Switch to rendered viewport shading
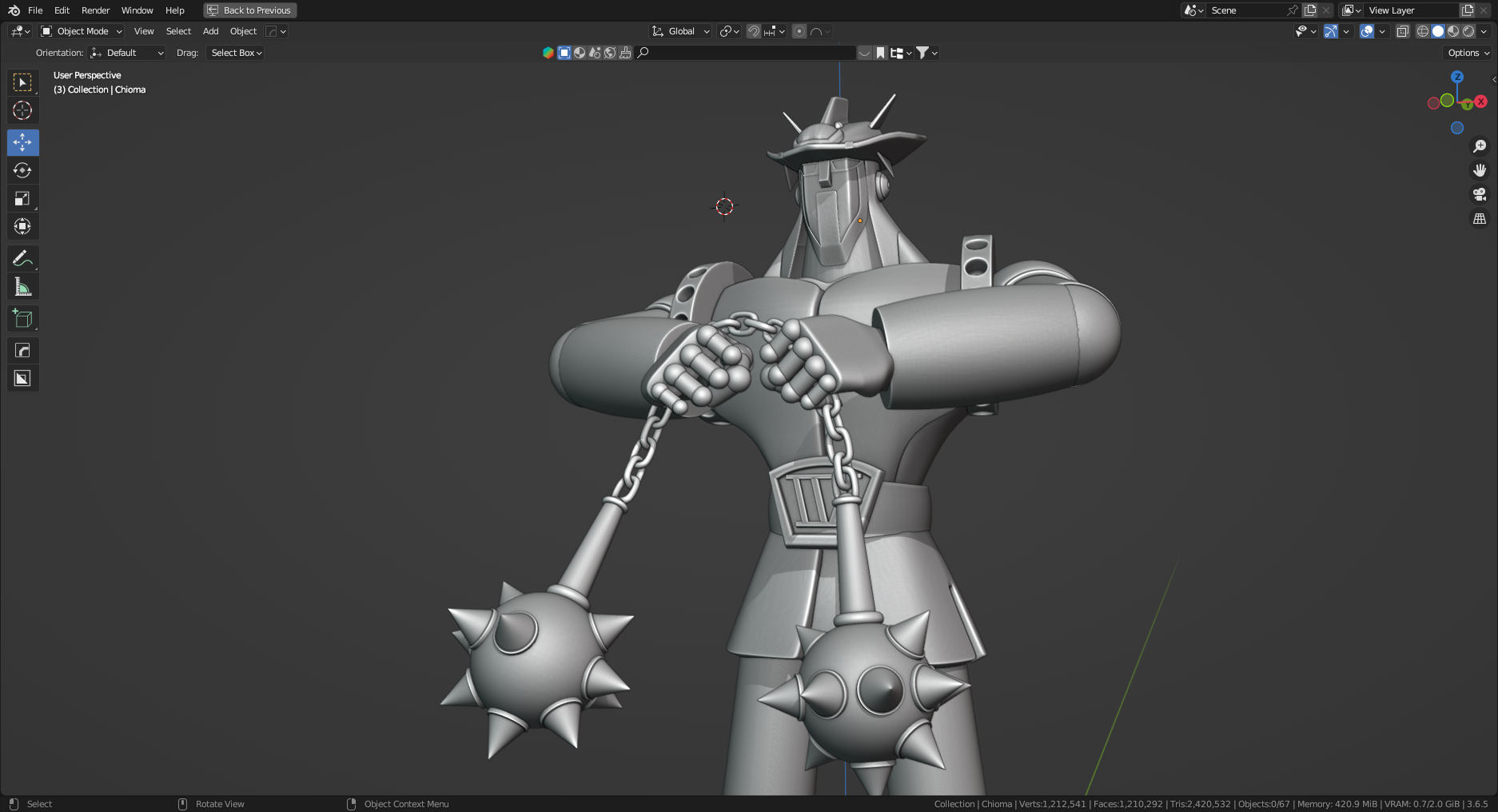Screen dimensions: 1498x812 point(1468,31)
